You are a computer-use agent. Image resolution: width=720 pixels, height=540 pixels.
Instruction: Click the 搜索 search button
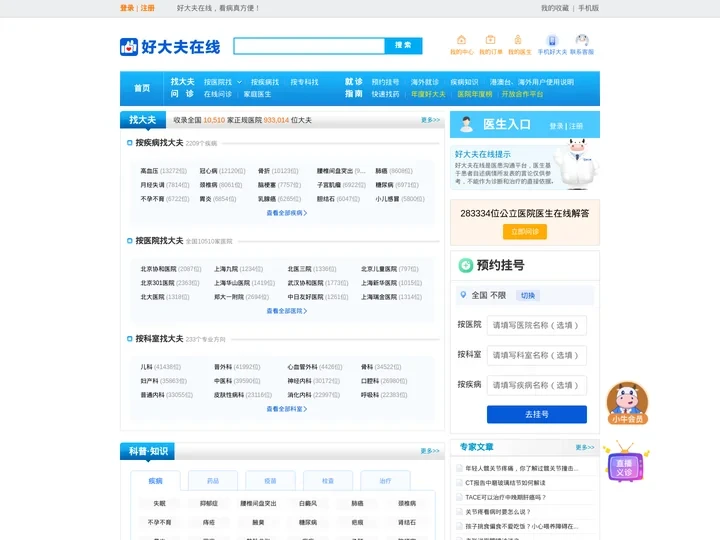[403, 45]
